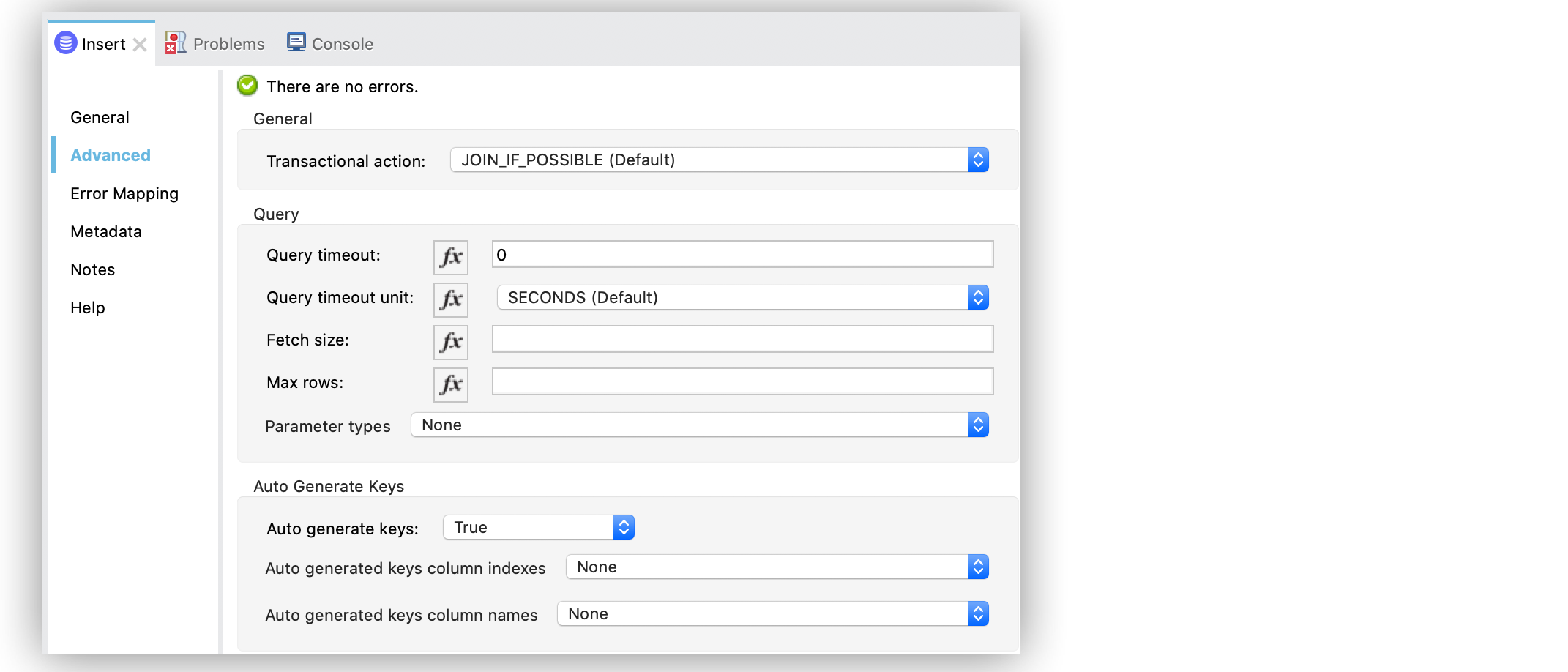The image size is (1568, 672).
Task: Click the fx expression icon for Query timeout
Action: tap(450, 257)
